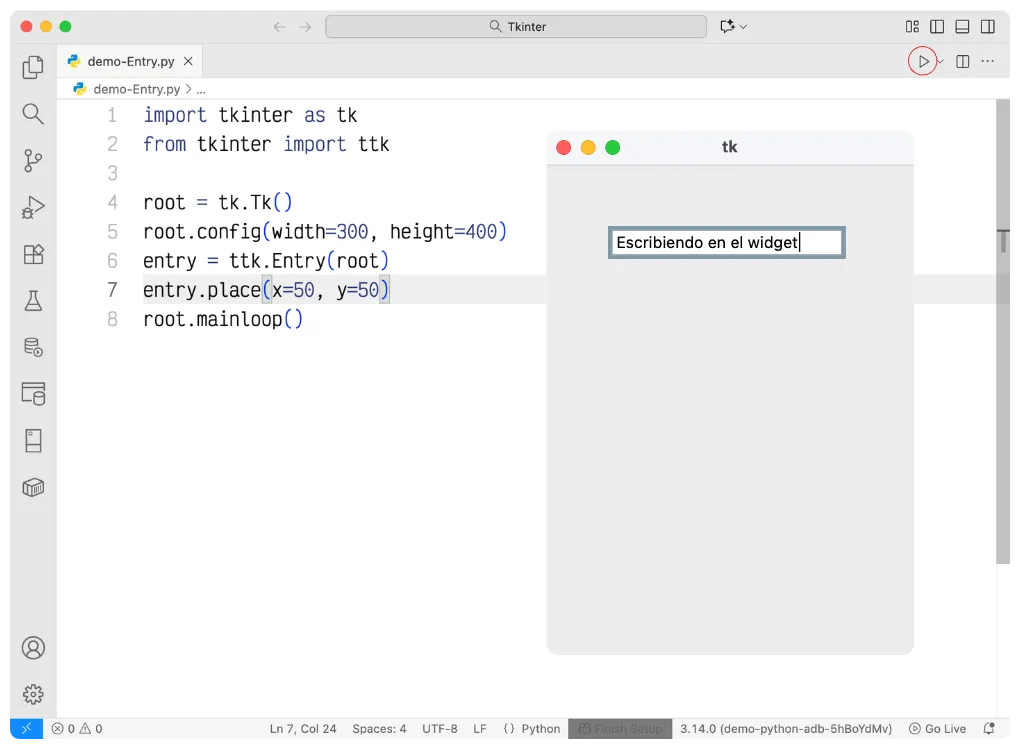The width and height of the screenshot is (1020, 749).
Task: Open the Extensions view icon
Action: [33, 255]
